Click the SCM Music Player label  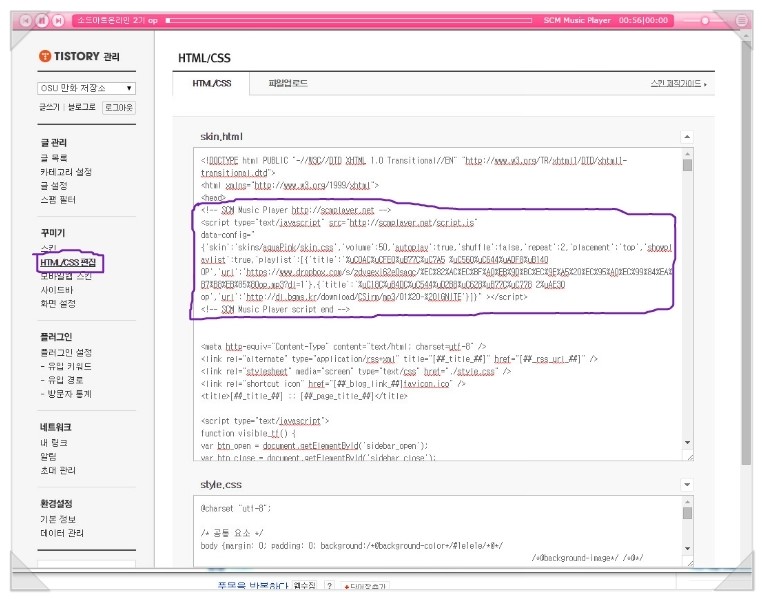(577, 20)
